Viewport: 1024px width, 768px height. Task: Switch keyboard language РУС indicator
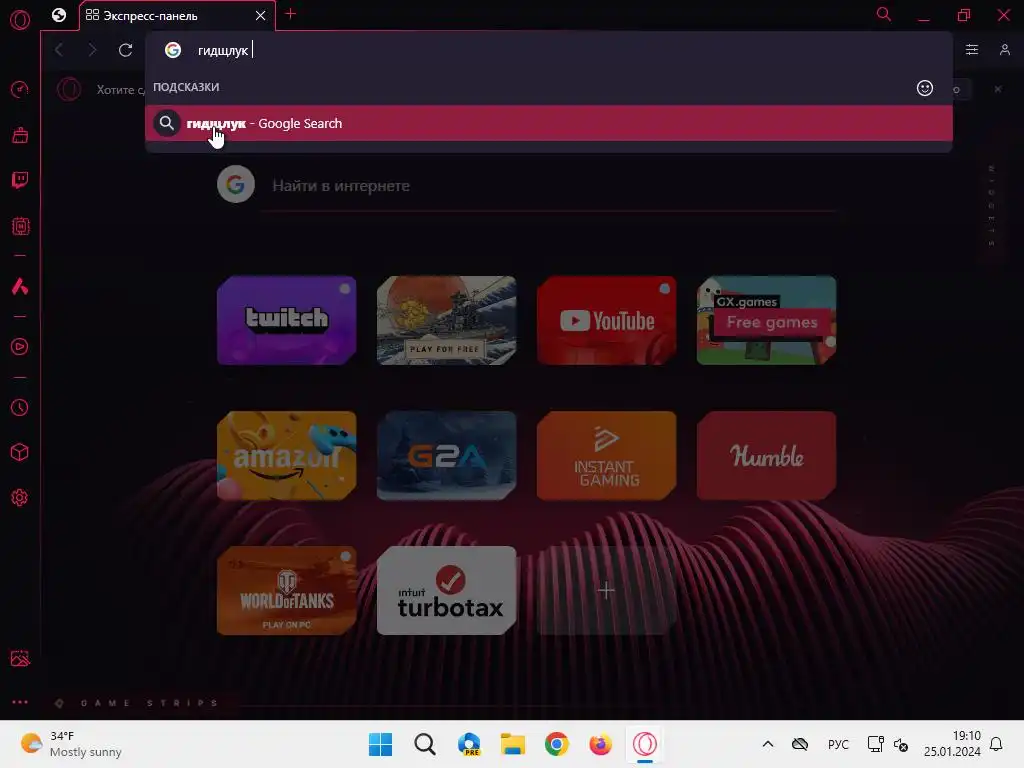coord(838,744)
